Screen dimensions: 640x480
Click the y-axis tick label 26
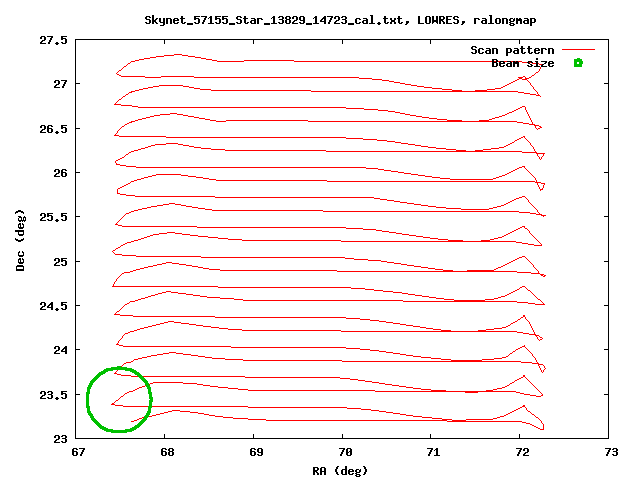pyautogui.click(x=60, y=173)
